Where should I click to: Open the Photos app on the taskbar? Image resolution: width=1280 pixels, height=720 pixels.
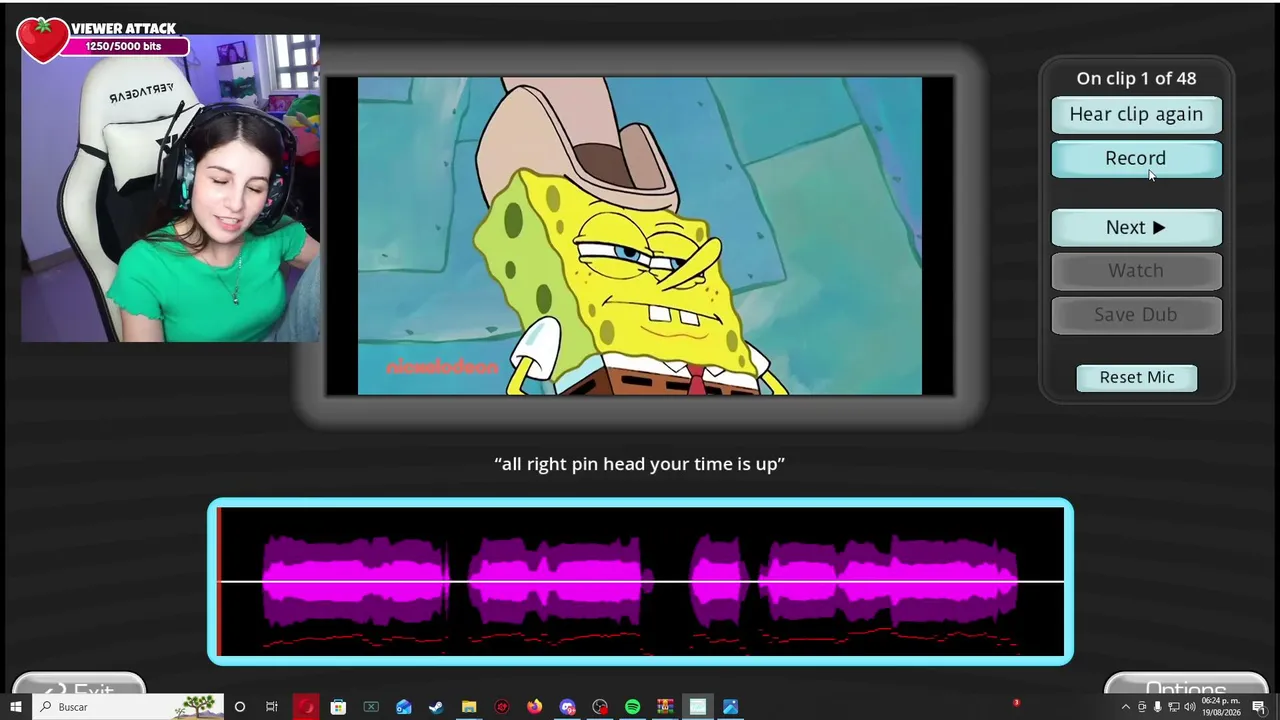[731, 707]
